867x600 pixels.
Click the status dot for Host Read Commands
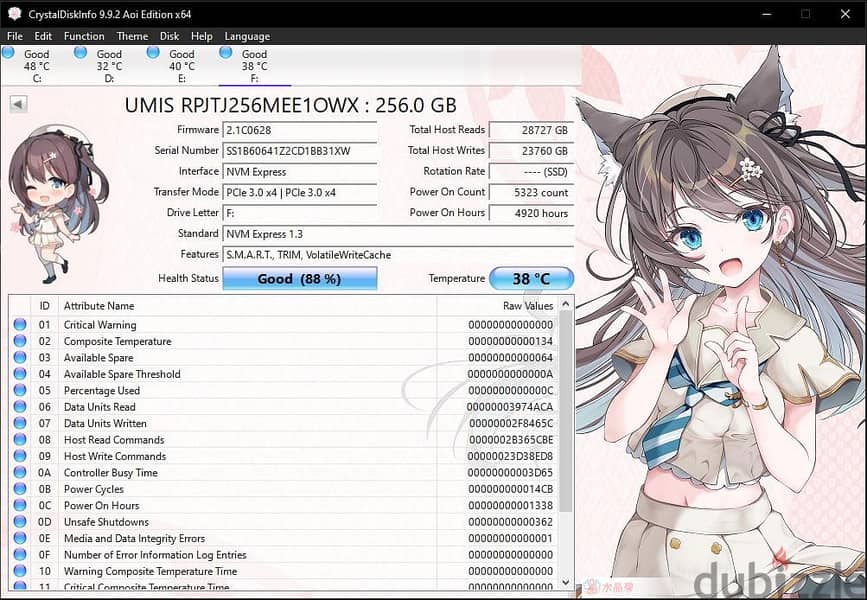(x=20, y=440)
